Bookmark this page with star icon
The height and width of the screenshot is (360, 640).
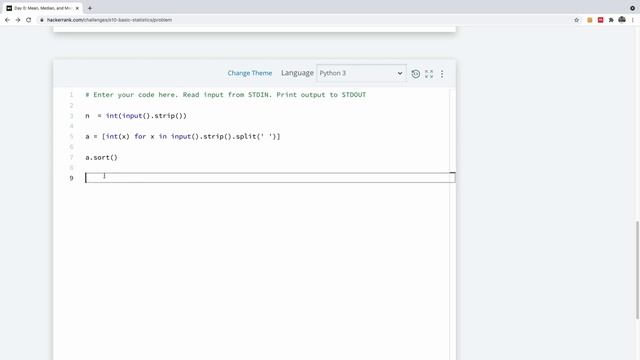pos(576,20)
